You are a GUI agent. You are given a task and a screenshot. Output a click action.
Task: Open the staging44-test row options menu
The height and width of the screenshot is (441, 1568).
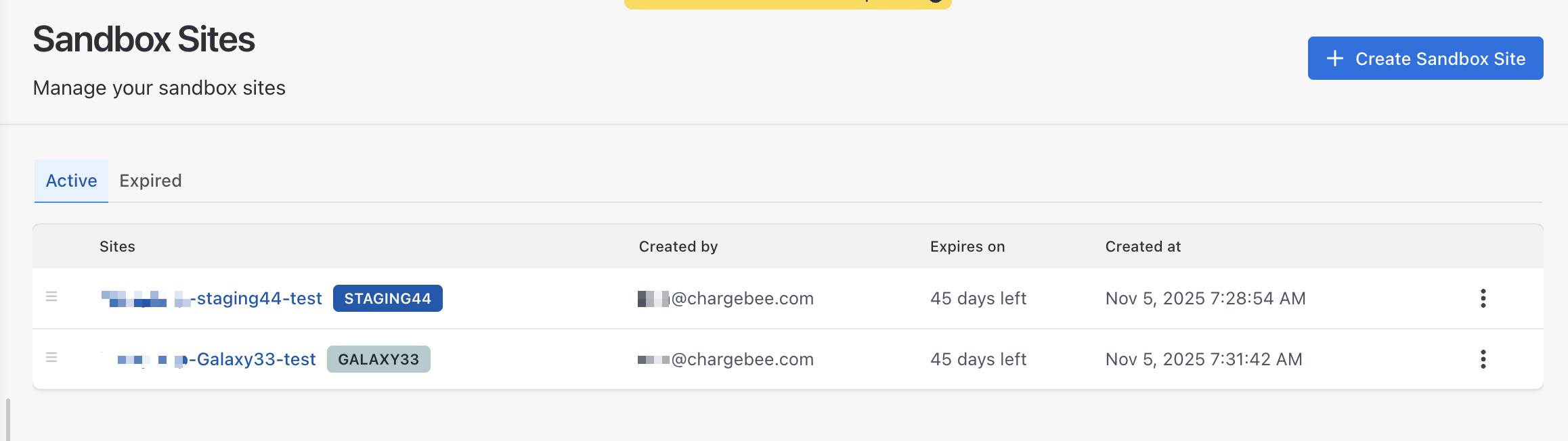[1483, 298]
